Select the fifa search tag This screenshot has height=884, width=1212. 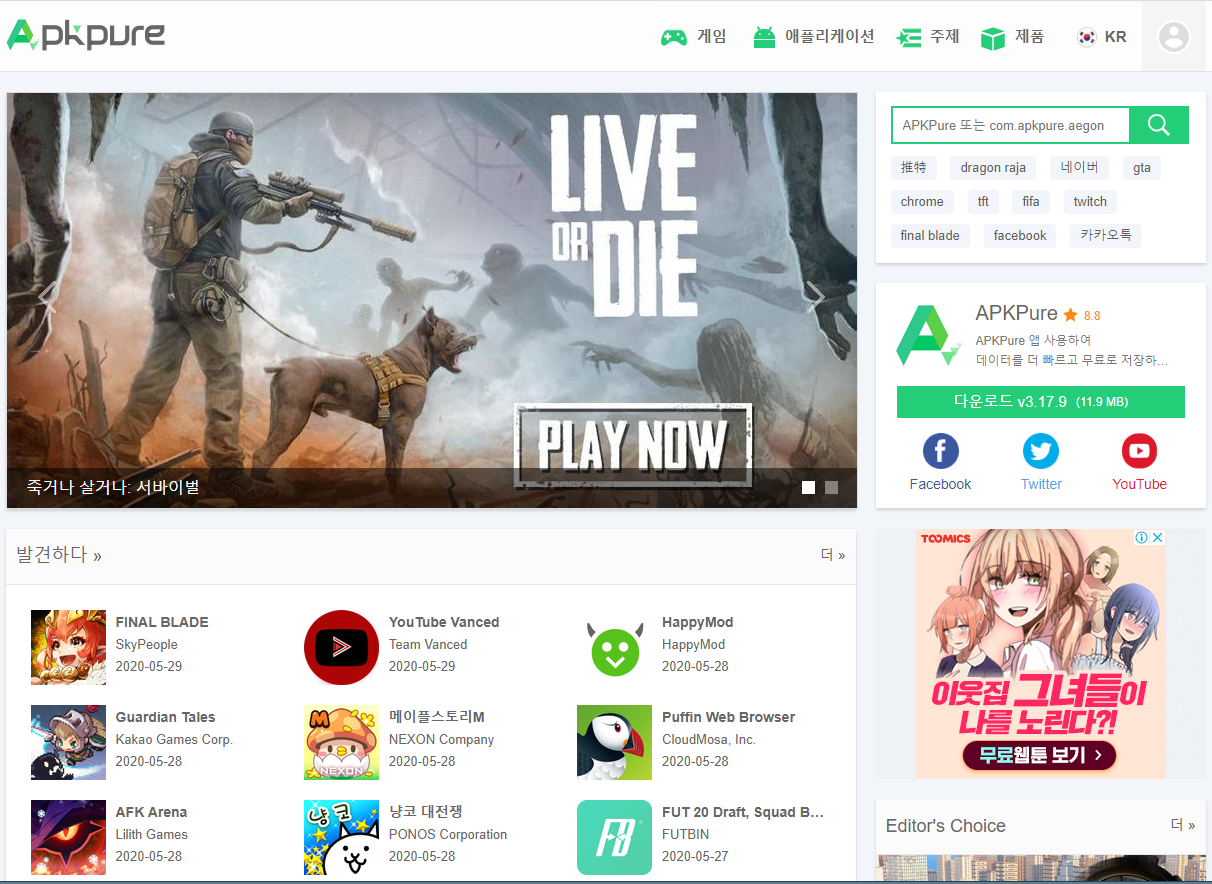[1031, 201]
